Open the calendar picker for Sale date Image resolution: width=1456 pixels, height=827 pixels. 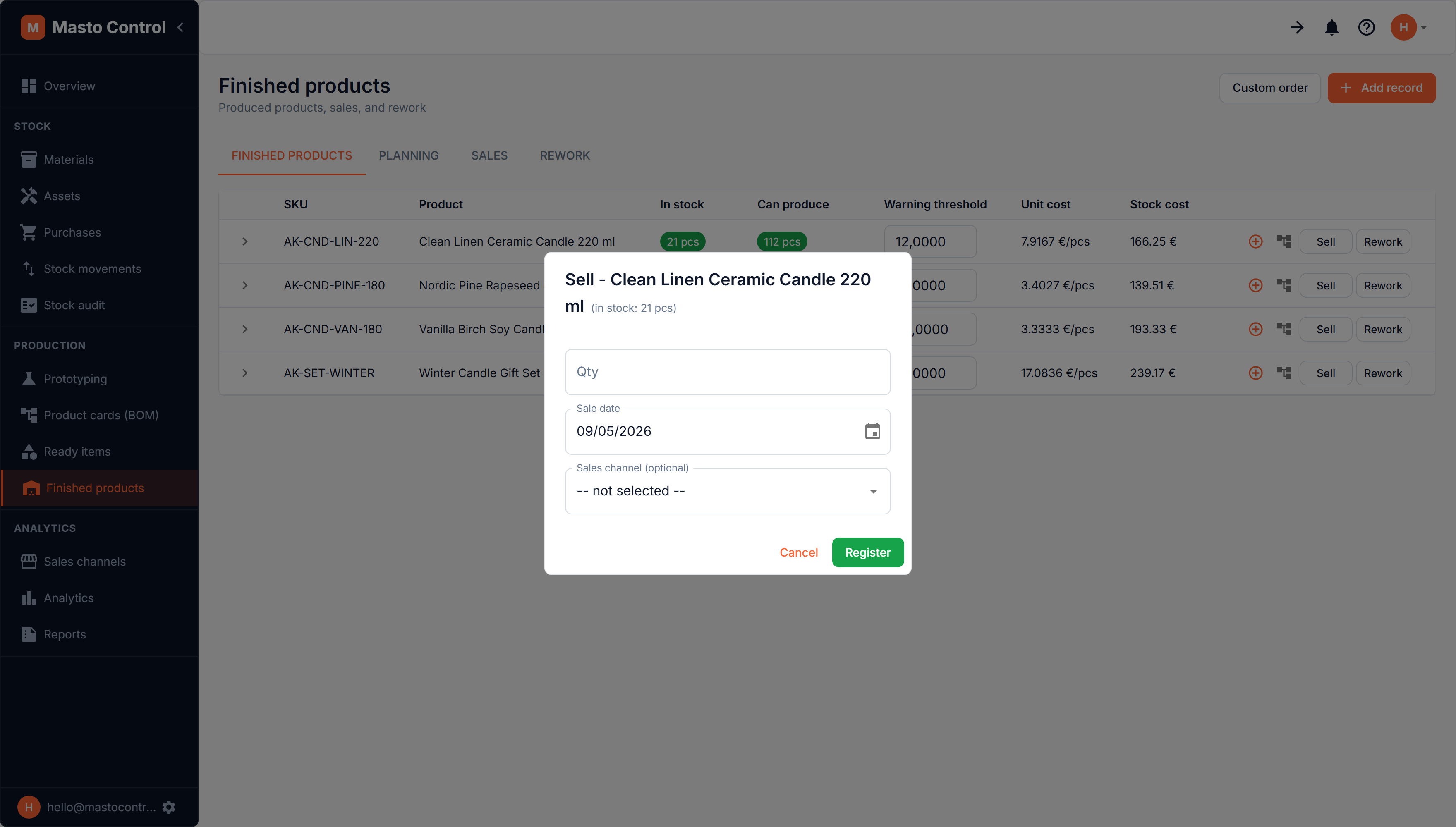tap(873, 432)
